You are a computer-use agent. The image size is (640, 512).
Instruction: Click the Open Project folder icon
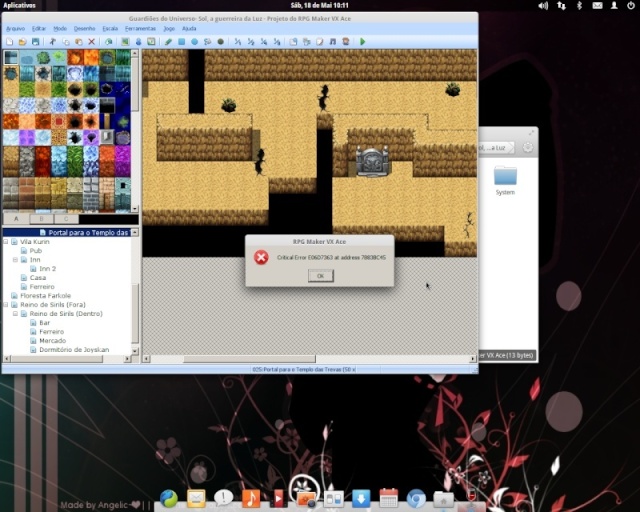(22, 42)
